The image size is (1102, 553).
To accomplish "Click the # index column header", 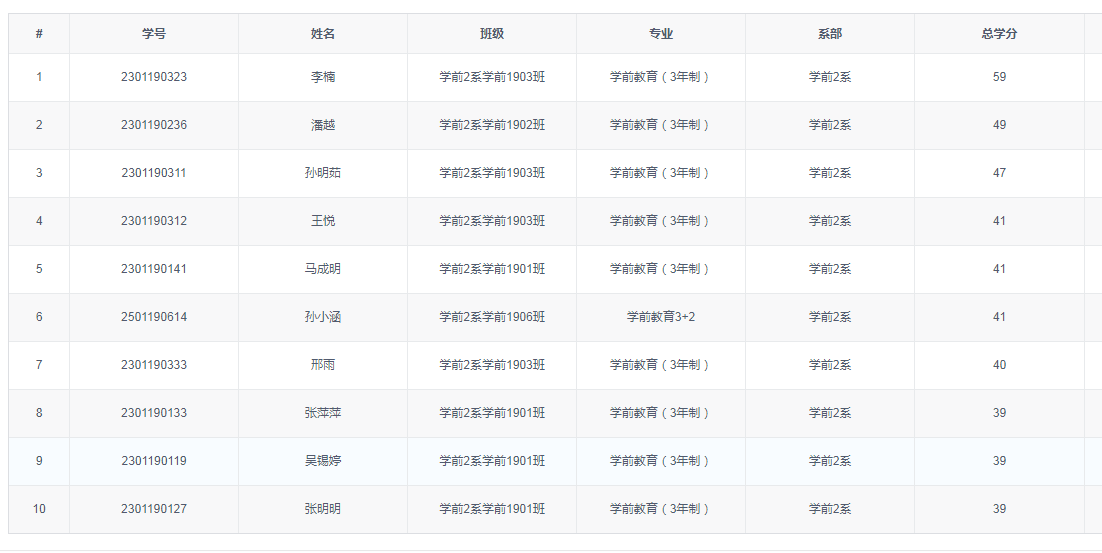I will pos(39,34).
